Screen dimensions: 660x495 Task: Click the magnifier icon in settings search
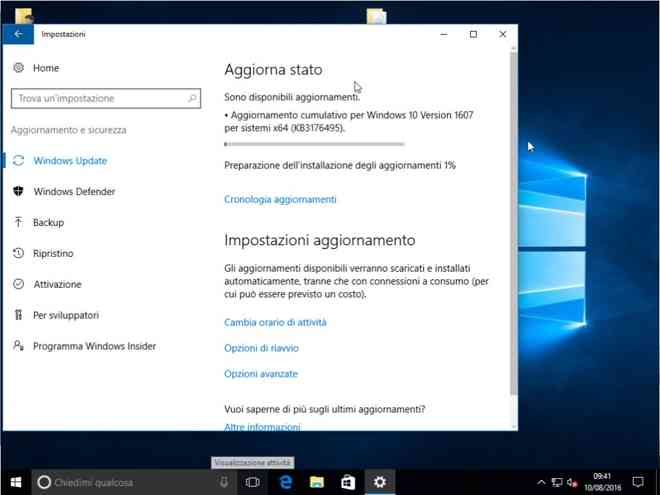point(192,98)
